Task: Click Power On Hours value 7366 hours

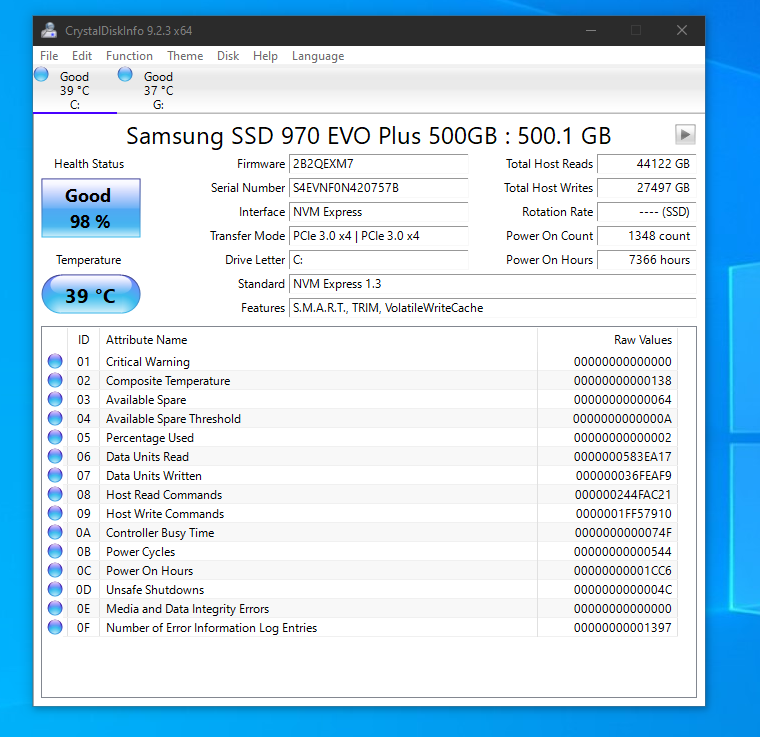Action: pos(647,260)
